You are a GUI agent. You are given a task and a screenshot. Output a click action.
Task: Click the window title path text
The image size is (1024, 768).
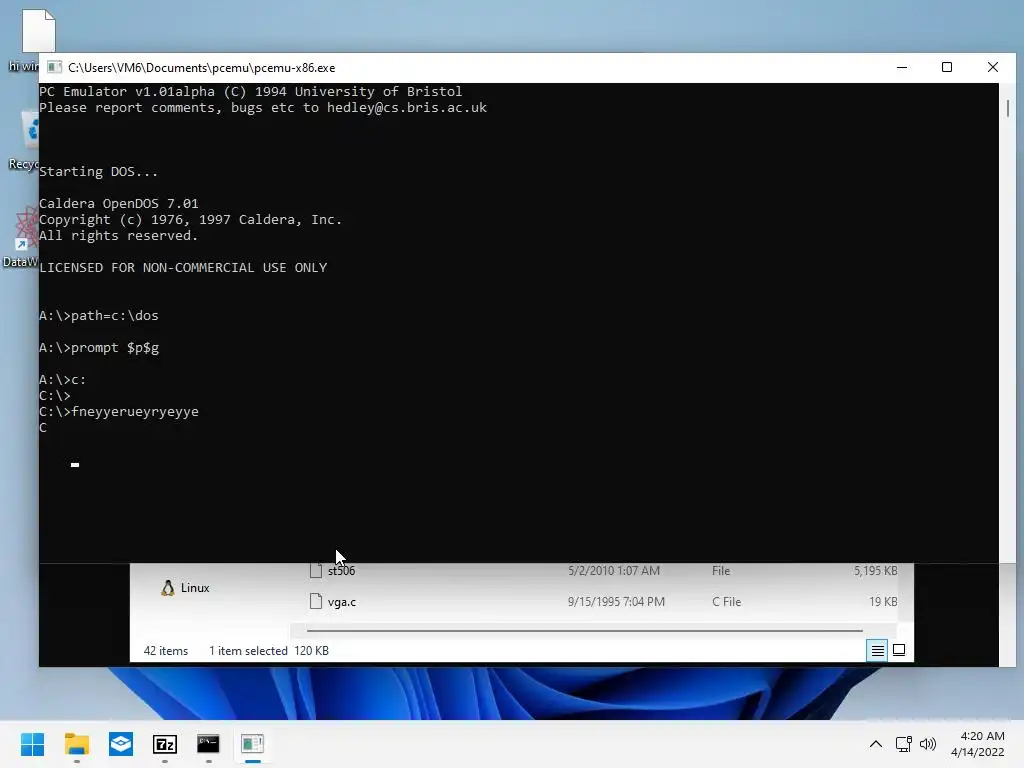(201, 68)
